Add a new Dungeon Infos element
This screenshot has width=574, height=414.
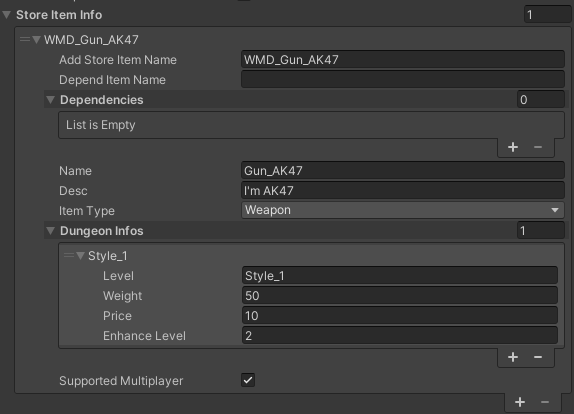512,357
